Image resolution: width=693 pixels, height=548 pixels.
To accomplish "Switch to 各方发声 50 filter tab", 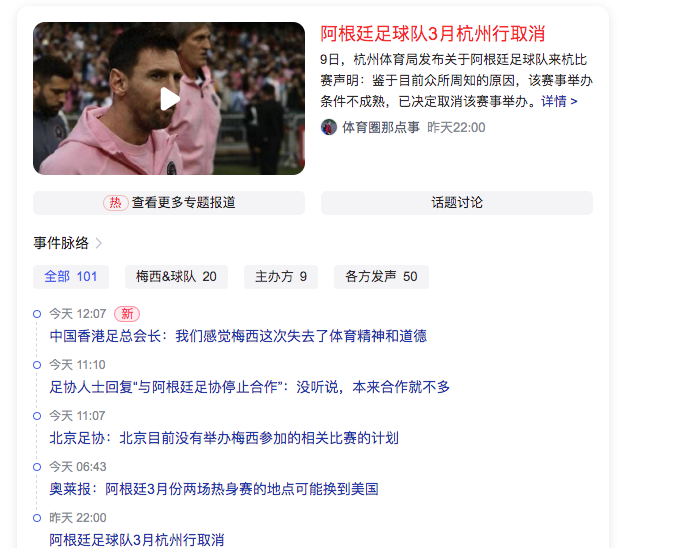I will tap(381, 277).
